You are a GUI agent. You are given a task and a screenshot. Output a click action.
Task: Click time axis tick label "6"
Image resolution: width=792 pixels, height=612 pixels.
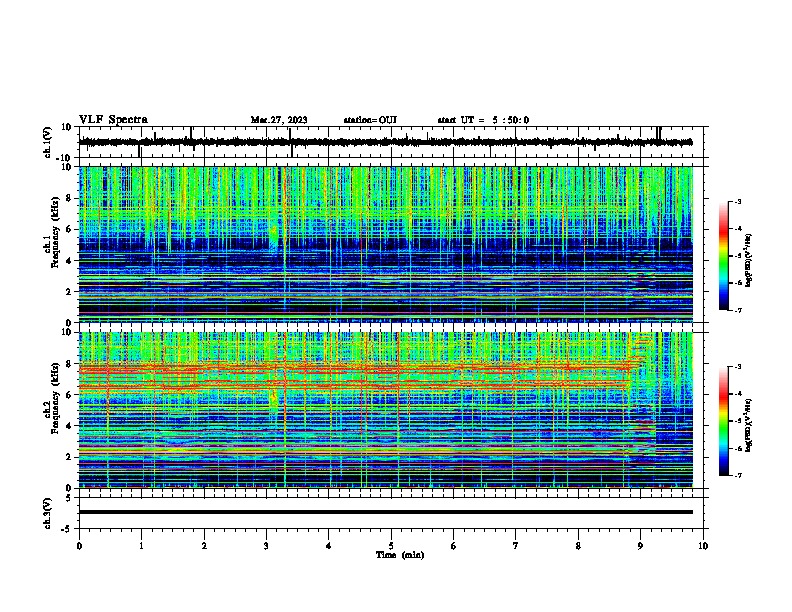(x=454, y=546)
